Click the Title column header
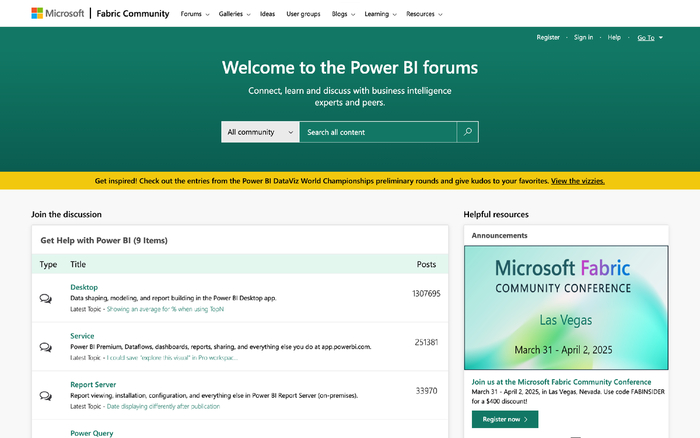Screen dimensions: 700x438 78,264
